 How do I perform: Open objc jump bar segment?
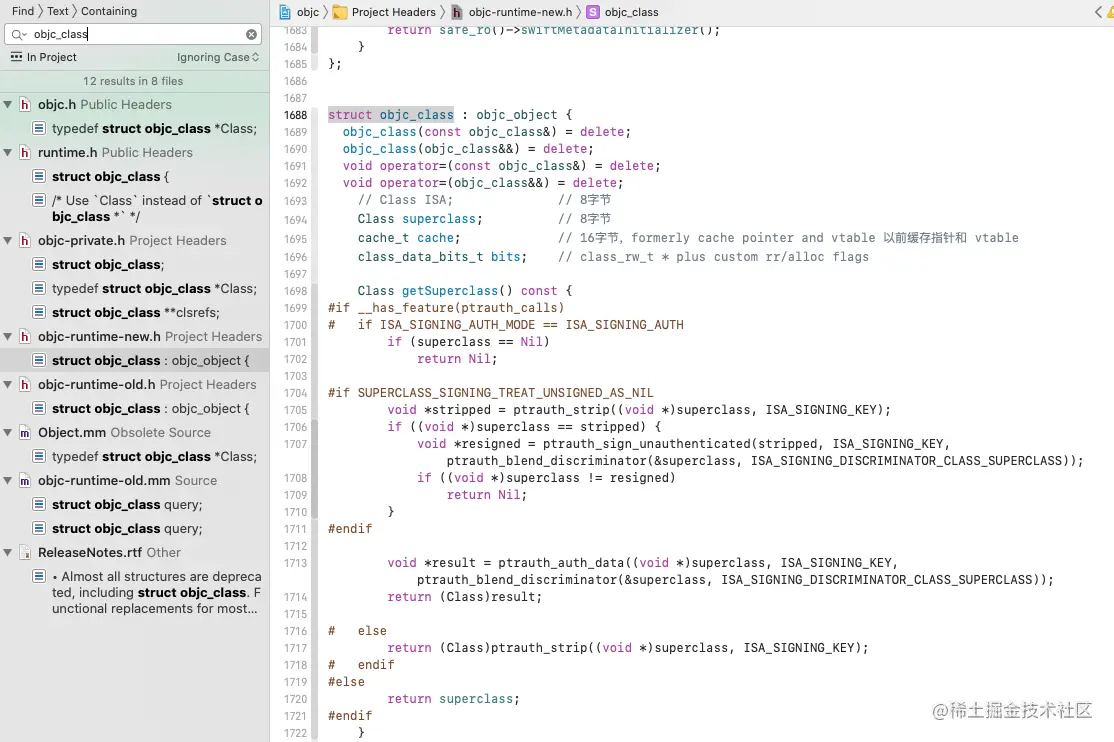[x=308, y=12]
